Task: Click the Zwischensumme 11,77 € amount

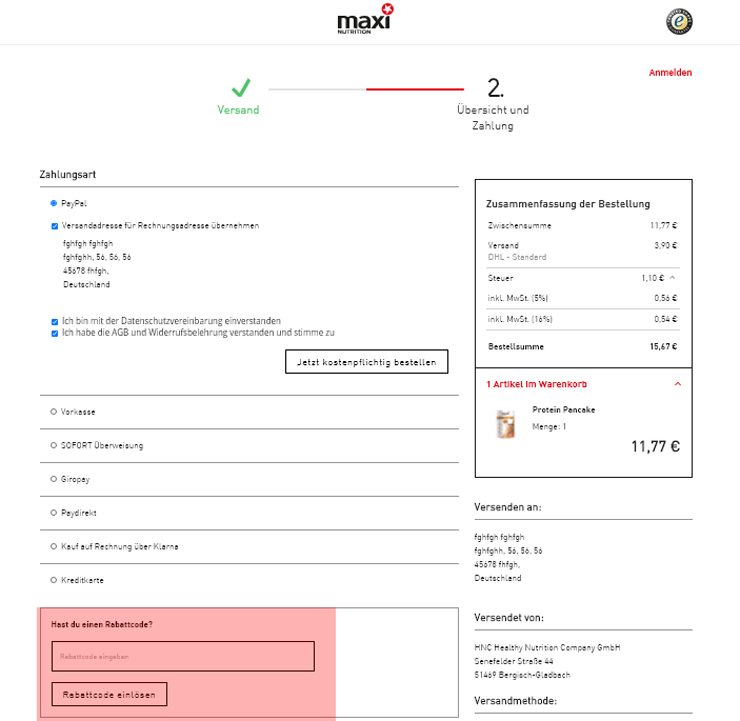Action: point(663,226)
